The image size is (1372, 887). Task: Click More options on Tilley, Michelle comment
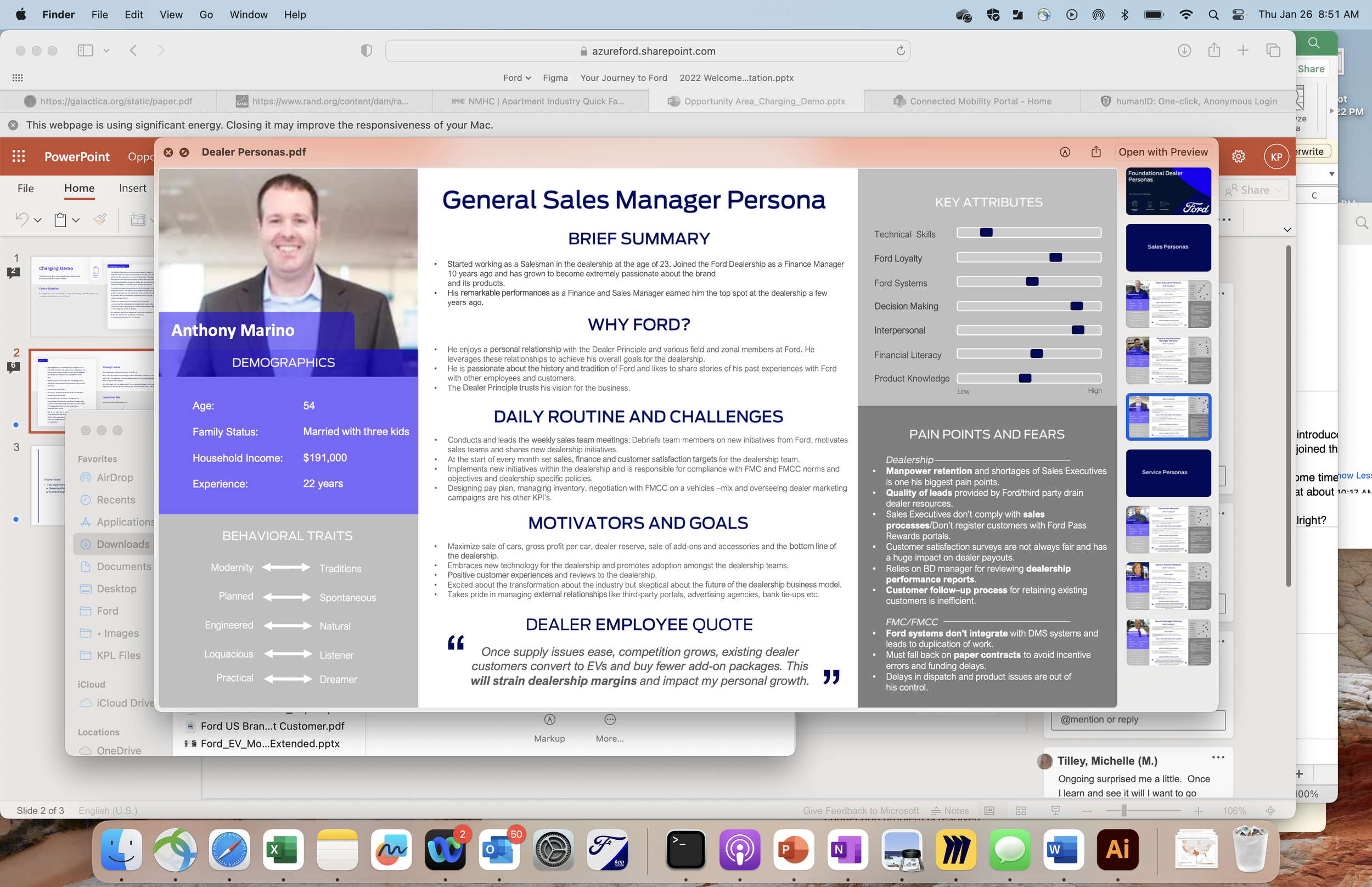coord(1218,757)
